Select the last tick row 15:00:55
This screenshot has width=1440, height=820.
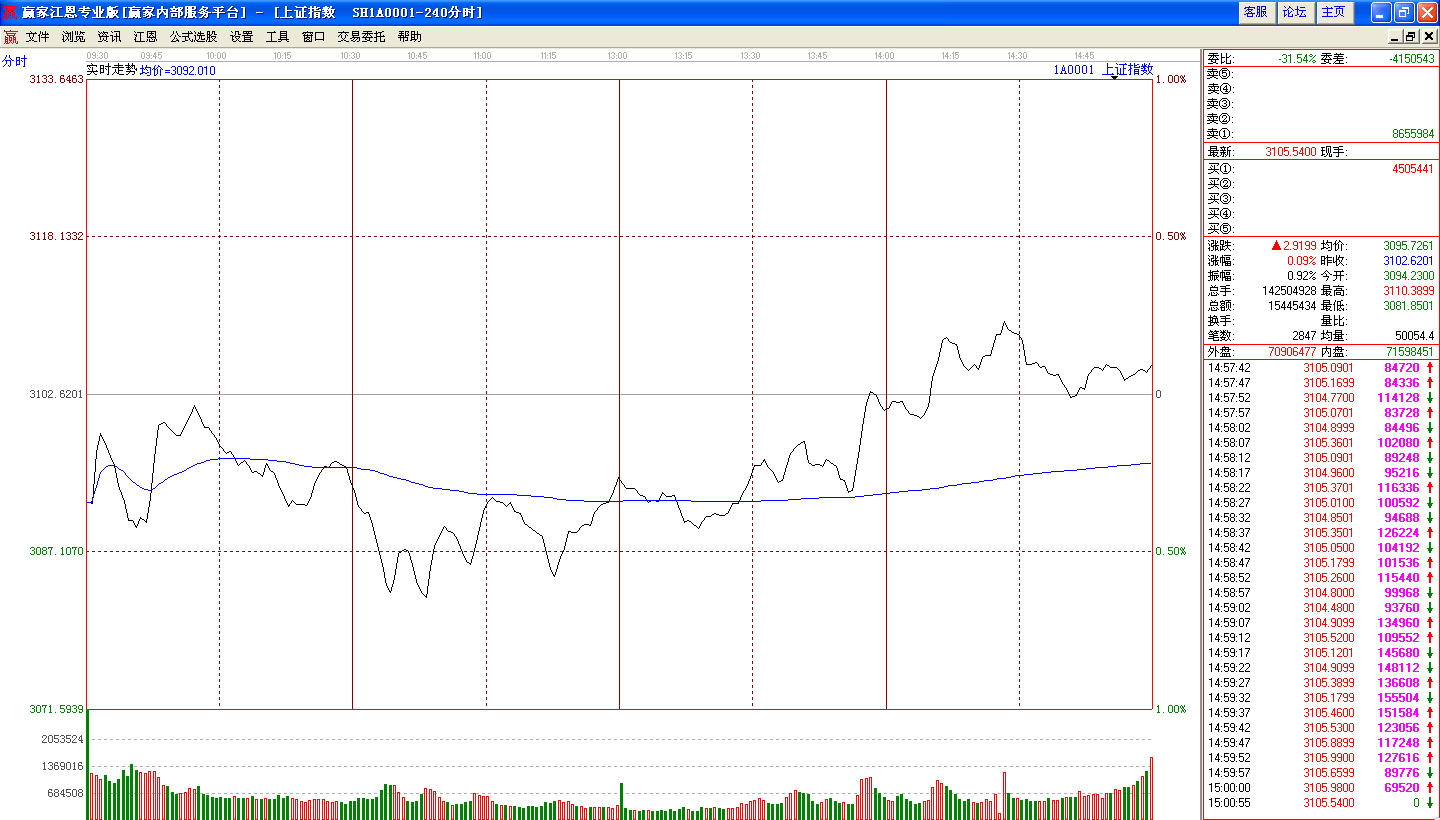pos(1320,802)
